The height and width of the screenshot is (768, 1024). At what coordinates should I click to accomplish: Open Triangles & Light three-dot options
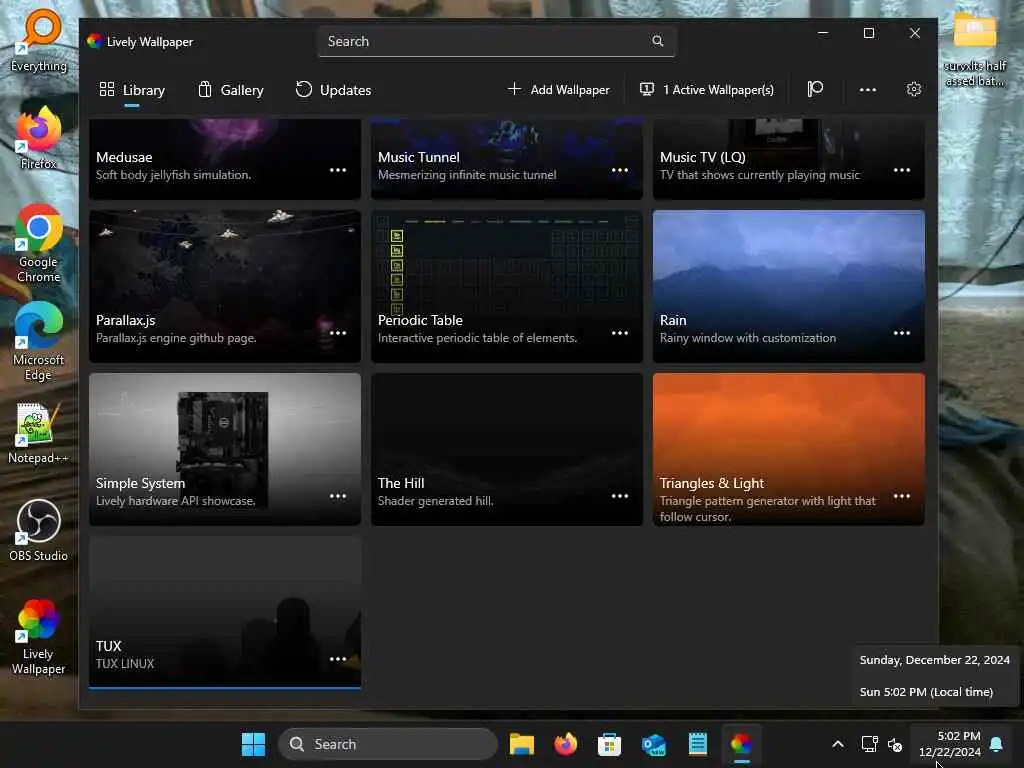[x=902, y=496]
